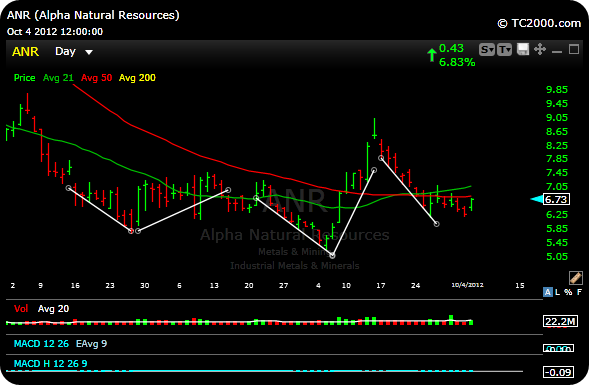
Task: Toggle arithmetic scale A button
Action: 547,292
